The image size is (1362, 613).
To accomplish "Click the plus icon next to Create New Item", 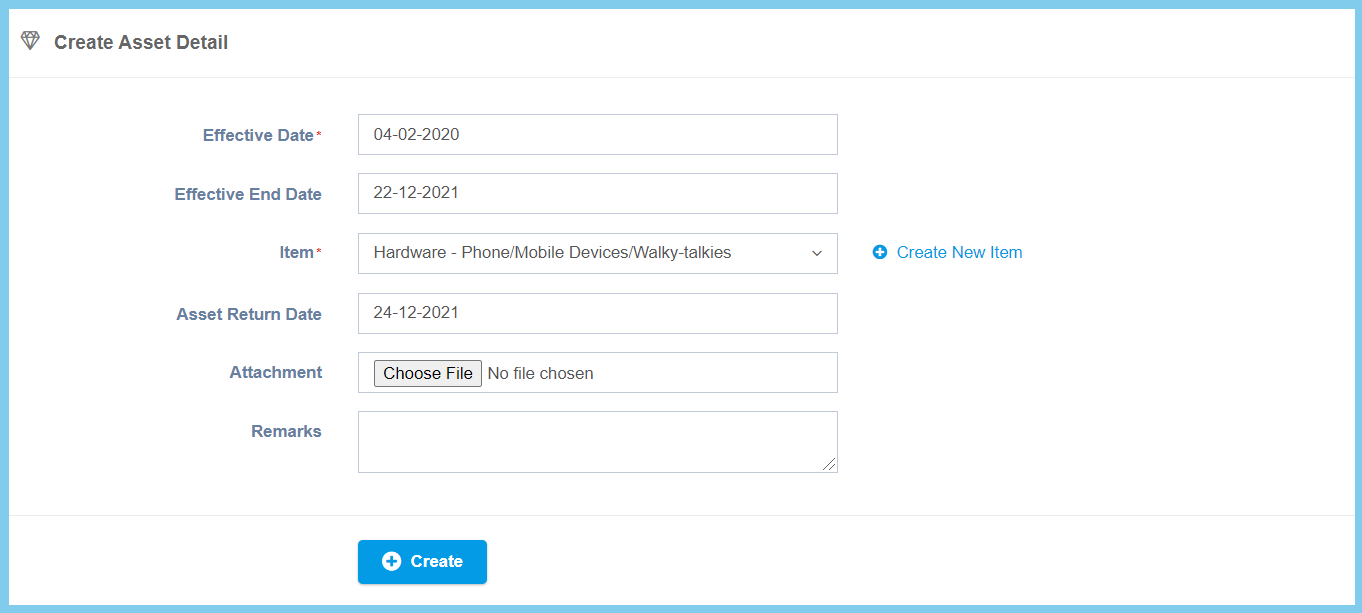I will click(880, 253).
